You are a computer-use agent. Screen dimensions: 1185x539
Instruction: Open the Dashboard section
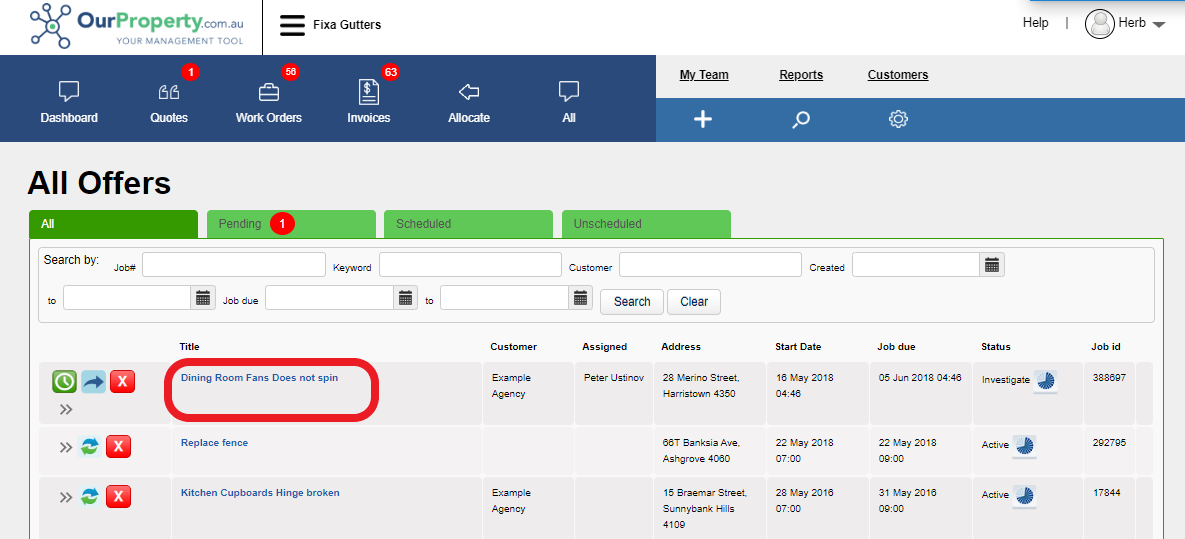pyautogui.click(x=69, y=103)
